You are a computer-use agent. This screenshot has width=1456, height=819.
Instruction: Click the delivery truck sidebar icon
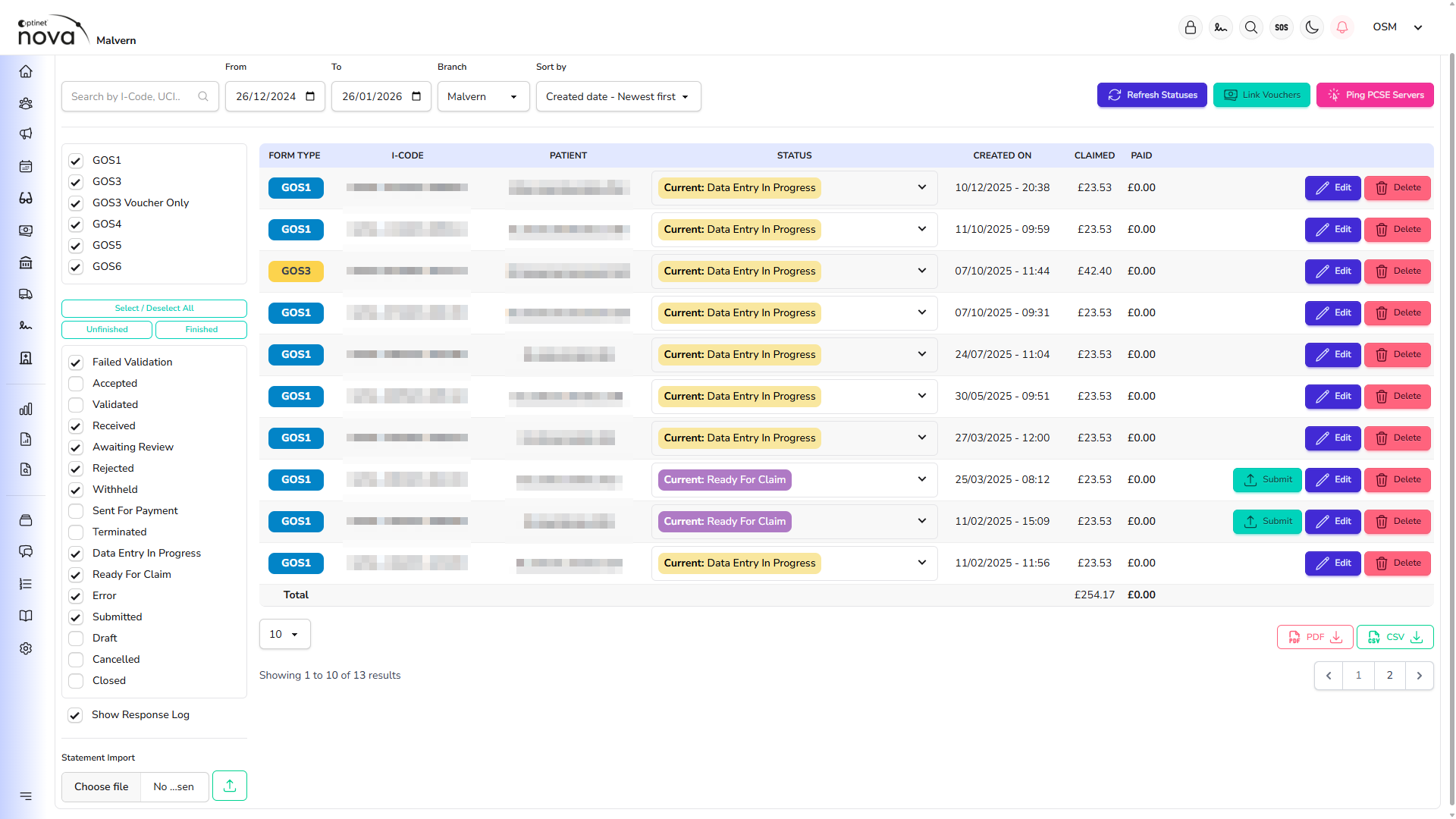click(26, 294)
